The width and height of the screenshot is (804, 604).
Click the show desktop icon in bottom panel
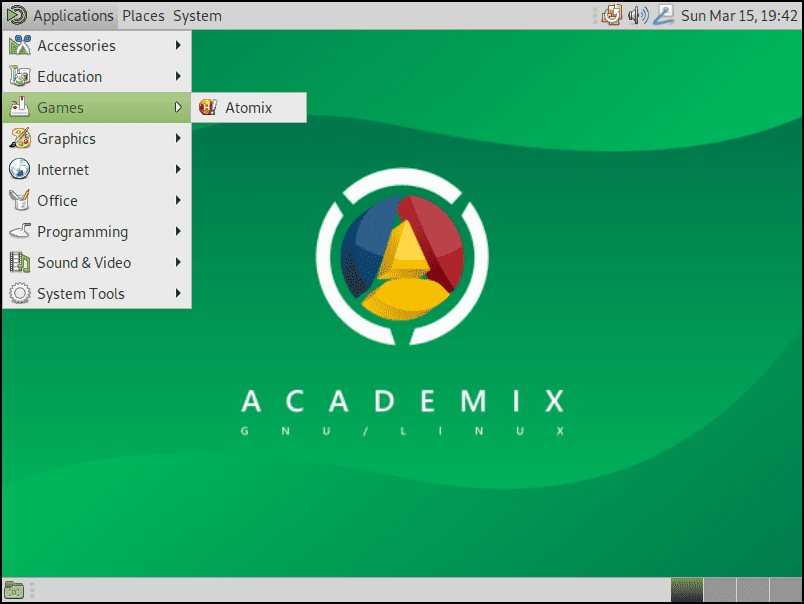(x=14, y=591)
